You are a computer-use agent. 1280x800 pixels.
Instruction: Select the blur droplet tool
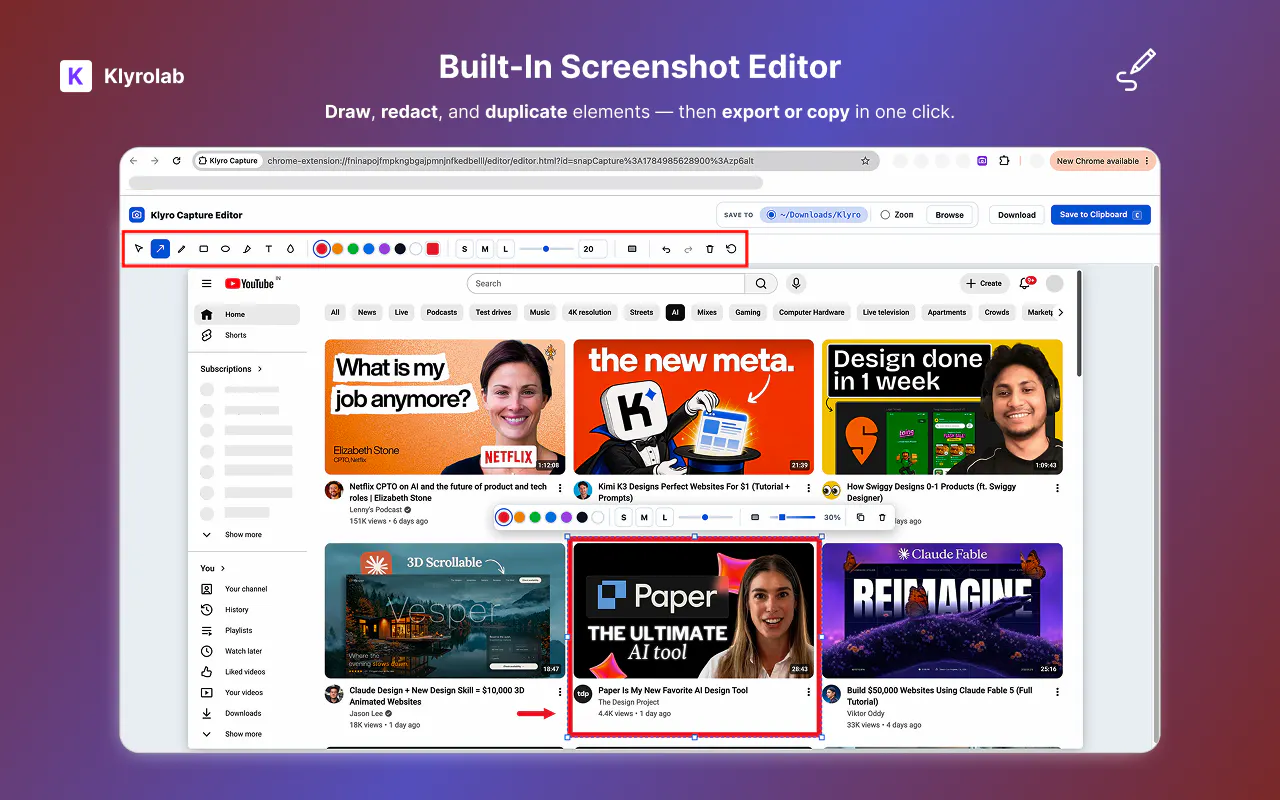[x=290, y=249]
